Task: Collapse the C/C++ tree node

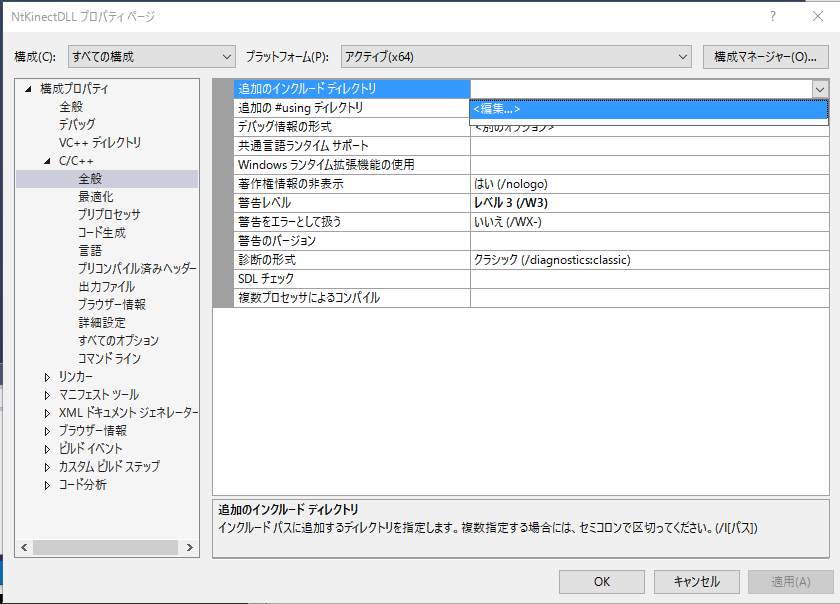Action: tap(47, 161)
